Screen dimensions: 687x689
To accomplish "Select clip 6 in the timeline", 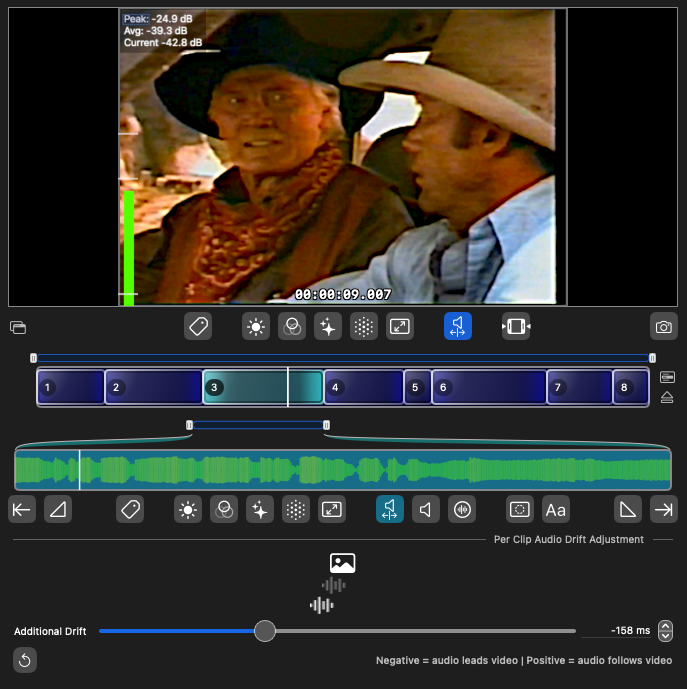I will tap(489, 387).
